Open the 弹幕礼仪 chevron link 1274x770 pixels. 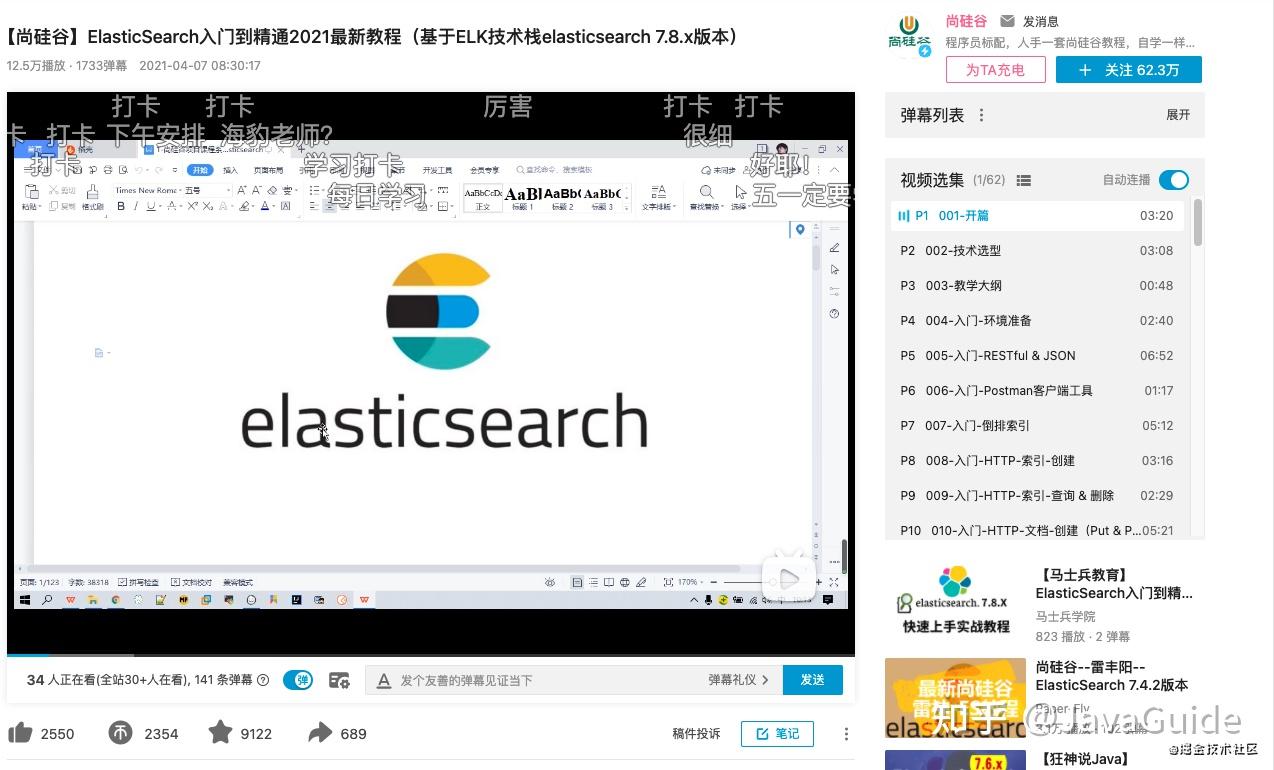pyautogui.click(x=739, y=680)
